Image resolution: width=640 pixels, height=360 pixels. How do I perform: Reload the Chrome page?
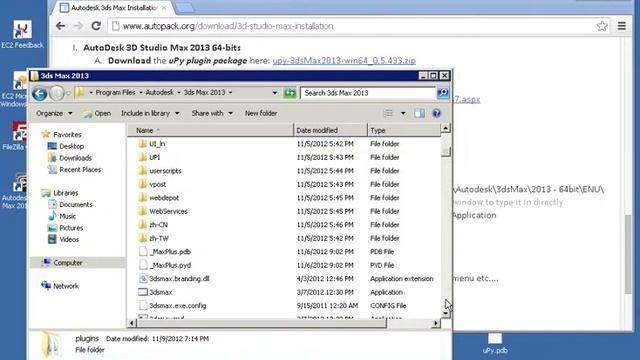[96, 26]
